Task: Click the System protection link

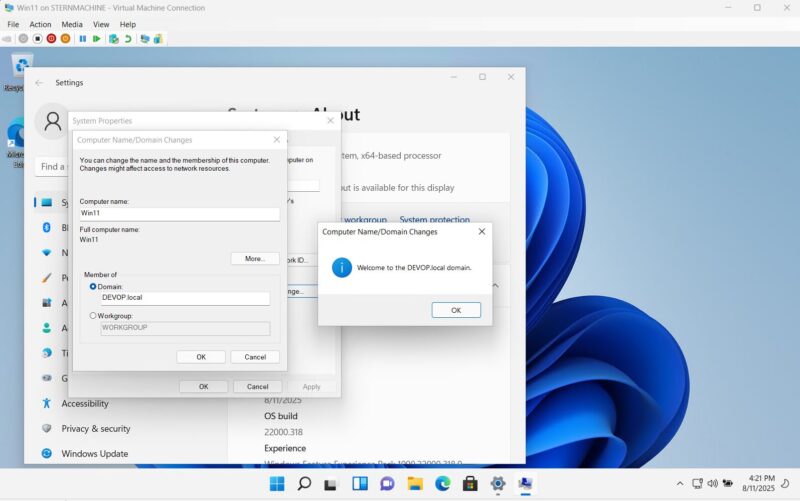Action: 435,219
